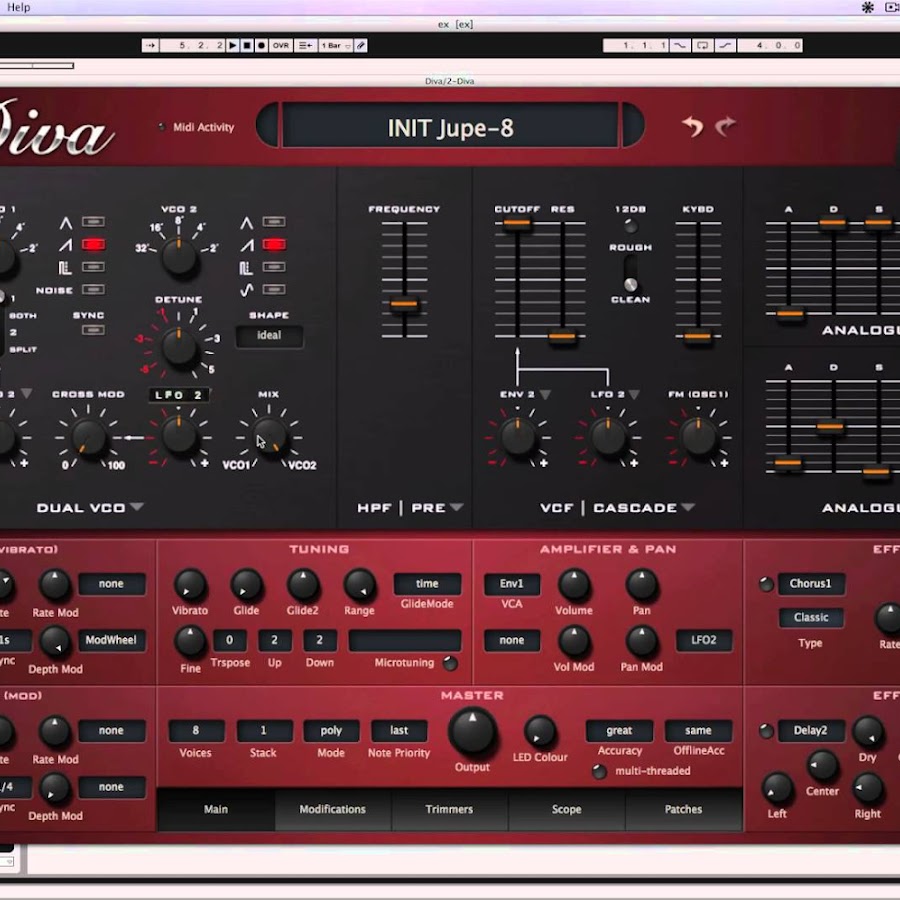Click Diva's undo arrow
900x900 pixels.
[x=693, y=126]
